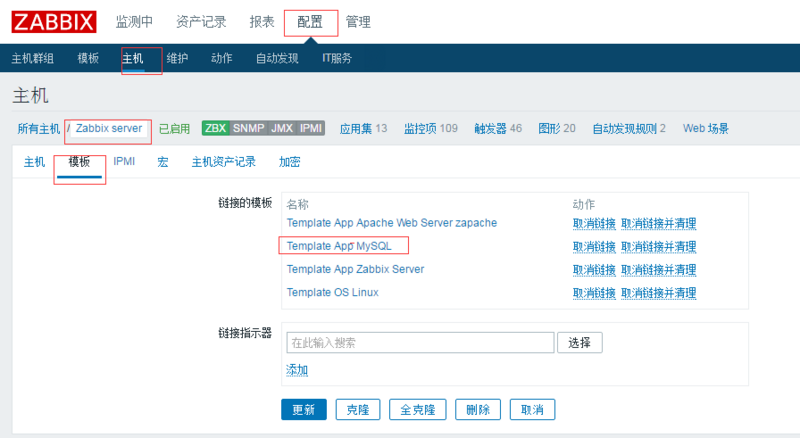Screen dimensions: 800x438
Task: Focus the 在此输入搜索 template search field
Action: [x=420, y=343]
